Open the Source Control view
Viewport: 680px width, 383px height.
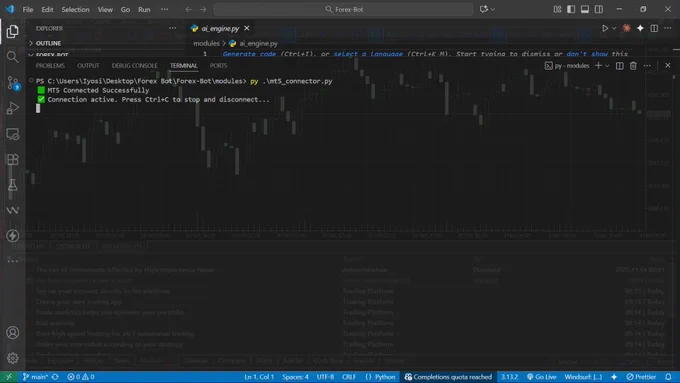[x=13, y=82]
